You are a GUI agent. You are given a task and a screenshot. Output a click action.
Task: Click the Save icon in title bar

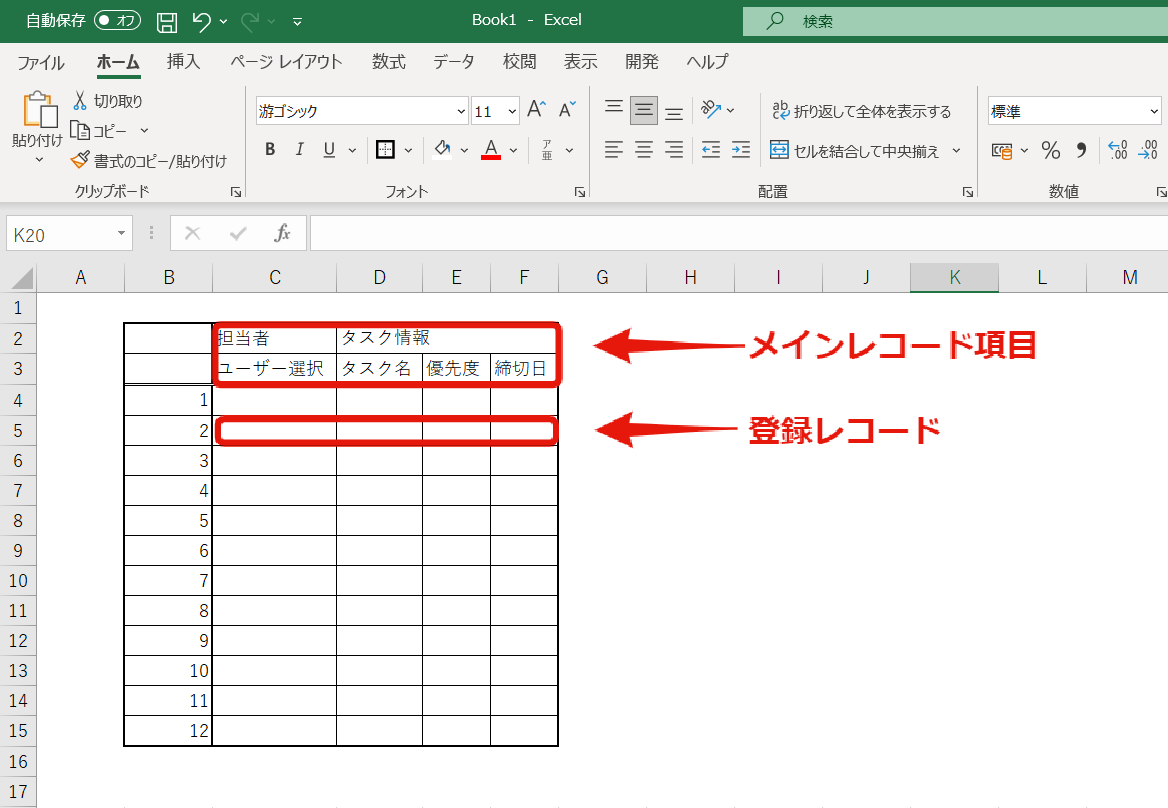click(x=167, y=22)
